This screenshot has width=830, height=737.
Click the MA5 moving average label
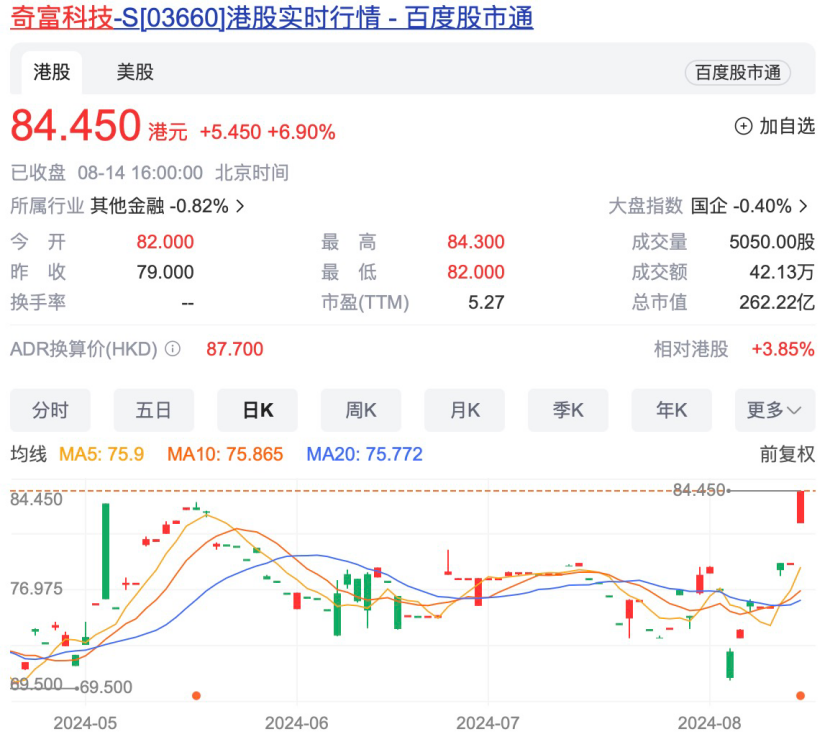[102, 454]
